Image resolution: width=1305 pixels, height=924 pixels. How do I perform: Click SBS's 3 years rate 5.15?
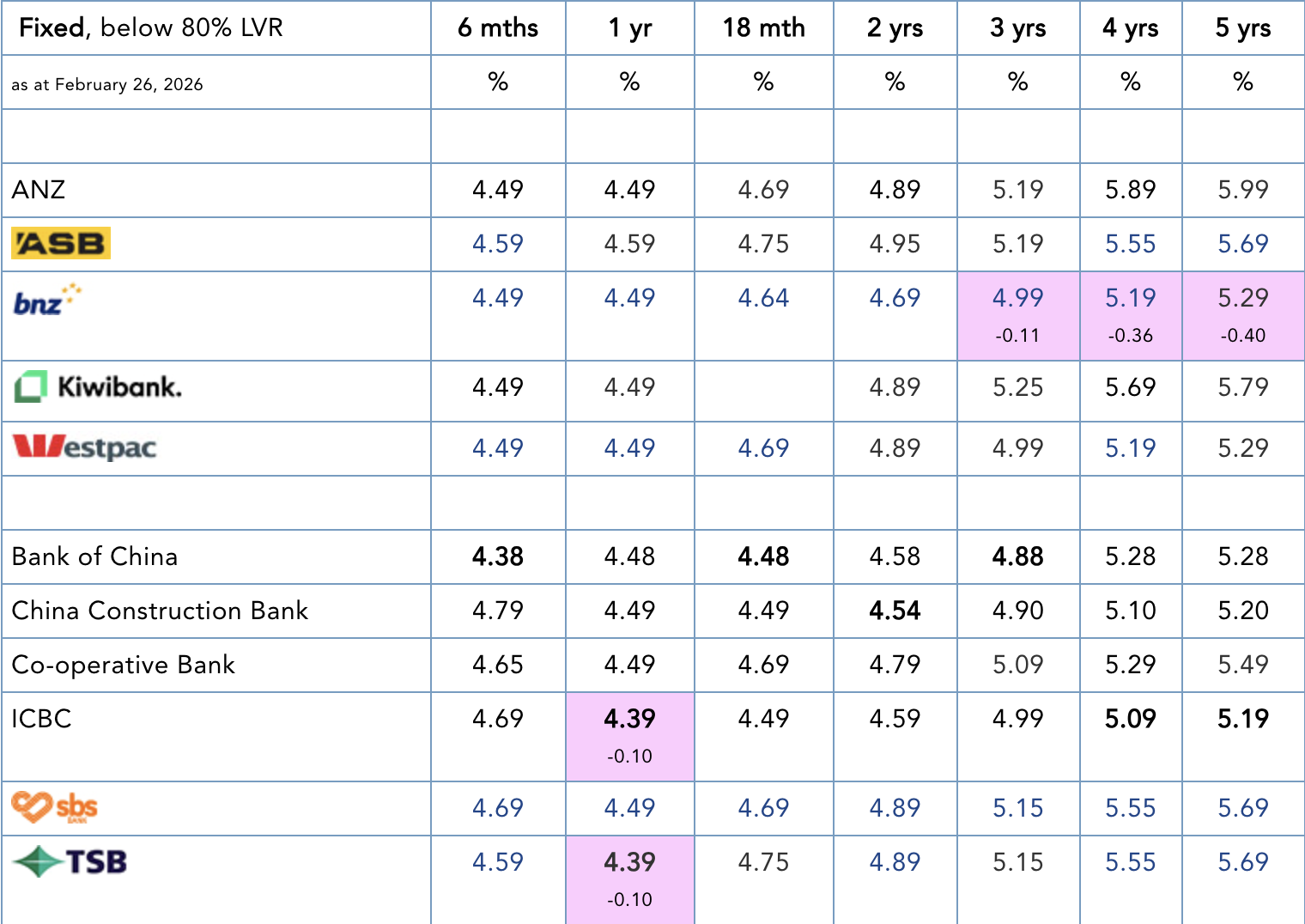pyautogui.click(x=1018, y=808)
